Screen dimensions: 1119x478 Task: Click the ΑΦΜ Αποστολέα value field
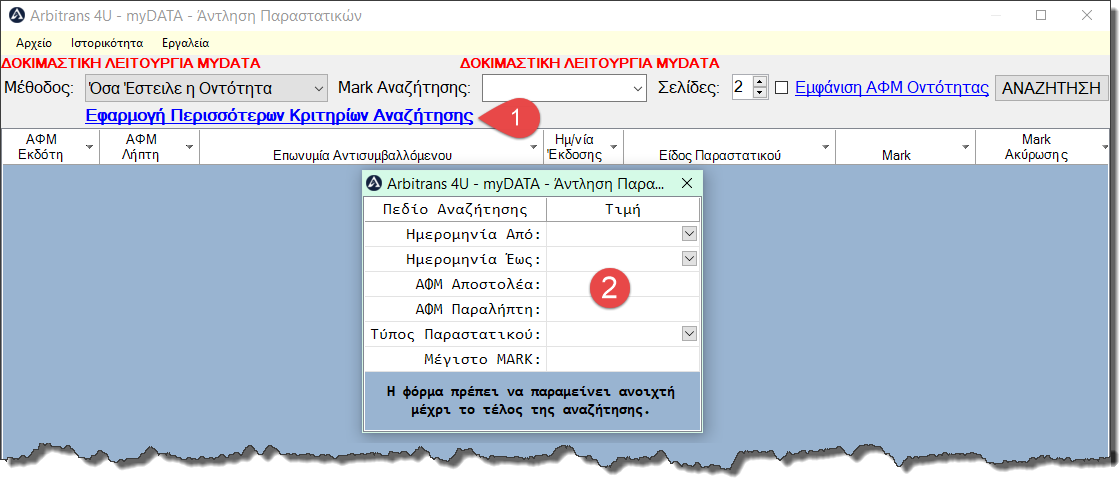click(x=623, y=284)
